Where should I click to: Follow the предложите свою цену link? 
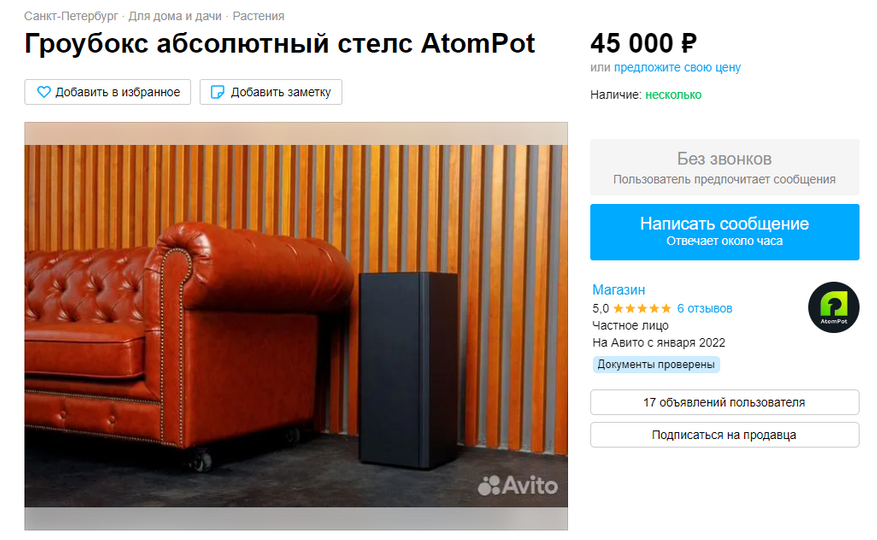point(677,68)
